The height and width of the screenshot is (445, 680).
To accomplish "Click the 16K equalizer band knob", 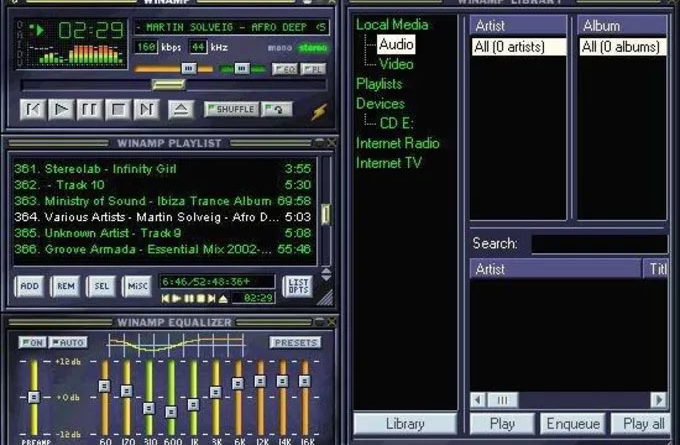I will [x=305, y=381].
